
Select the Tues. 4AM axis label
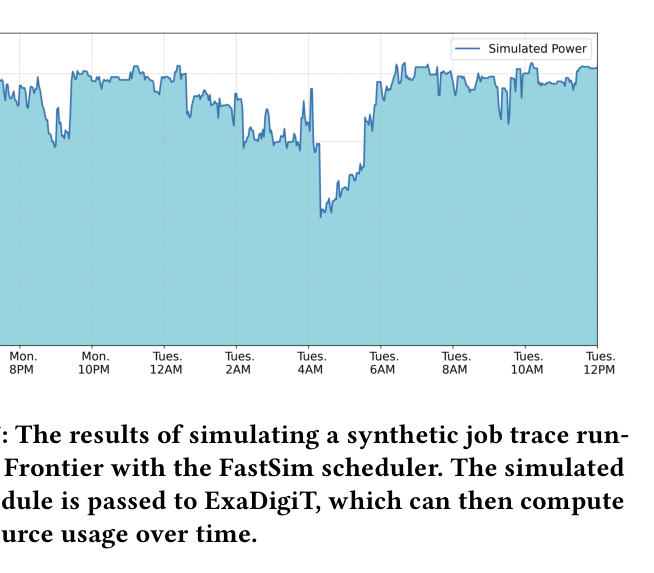pos(311,363)
